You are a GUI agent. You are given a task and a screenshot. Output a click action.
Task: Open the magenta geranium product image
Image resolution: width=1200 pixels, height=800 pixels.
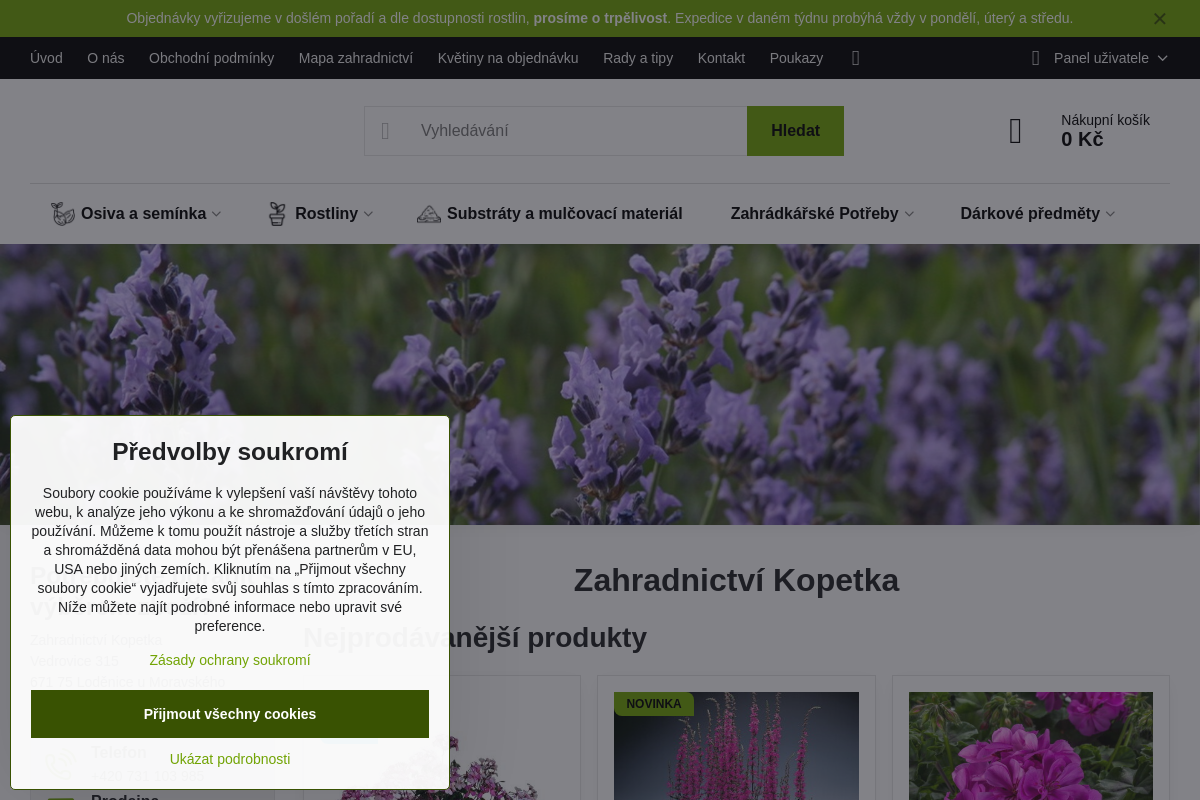point(1031,746)
